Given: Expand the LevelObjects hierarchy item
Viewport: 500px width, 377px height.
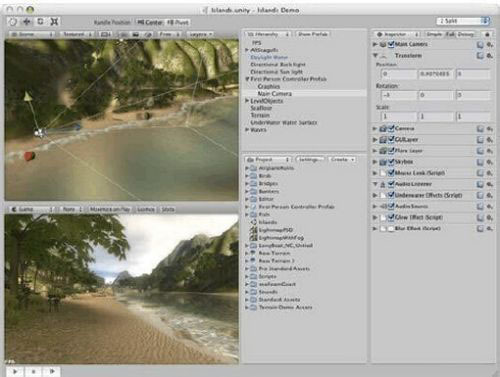Looking at the screenshot, I should click(247, 101).
